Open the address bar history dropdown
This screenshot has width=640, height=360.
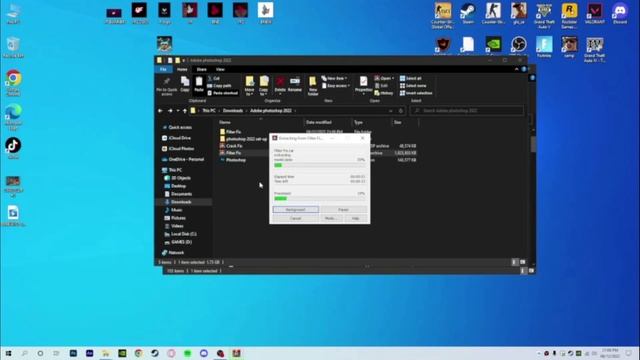[x=391, y=111]
